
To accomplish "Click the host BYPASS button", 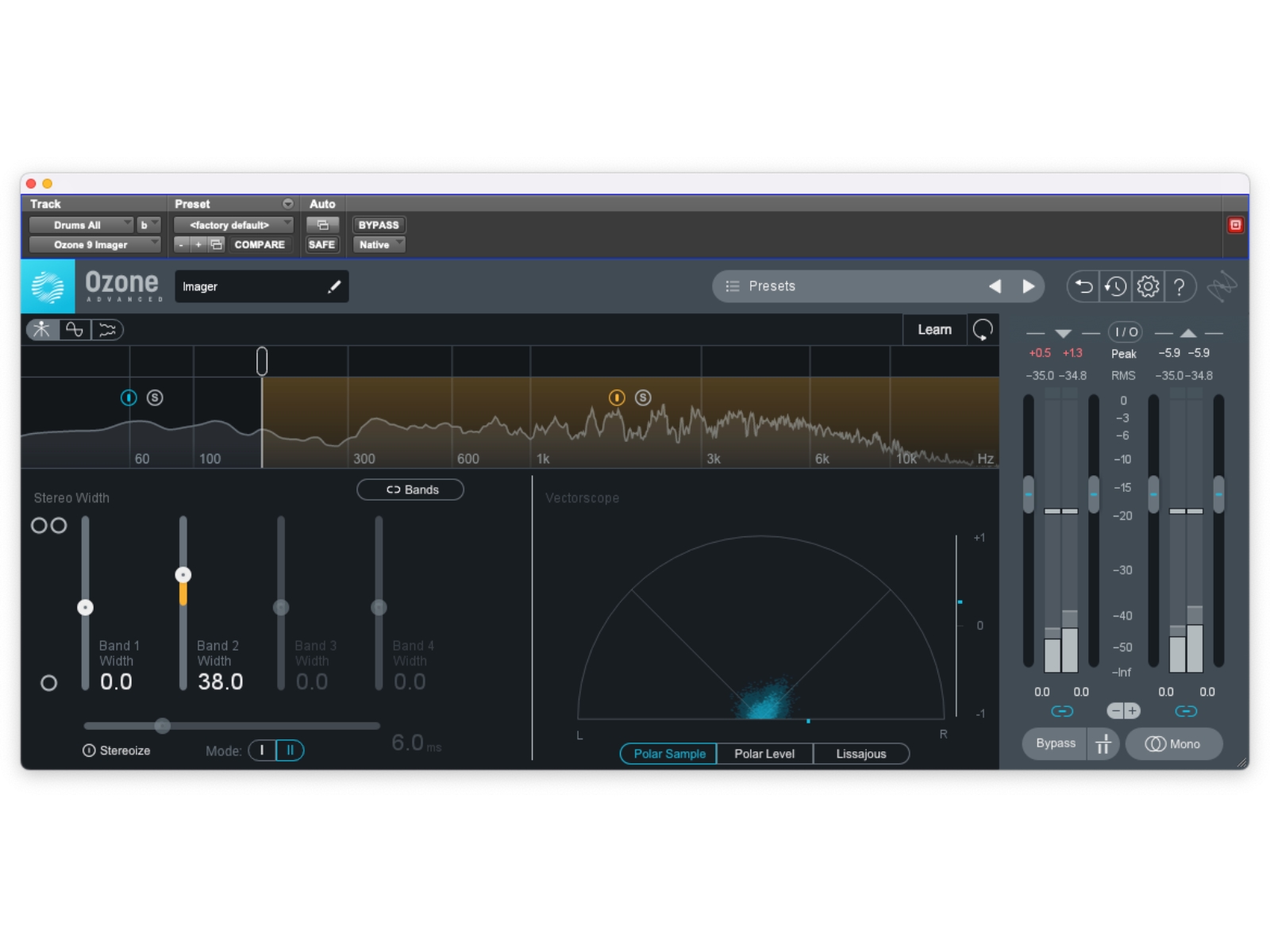I will point(379,225).
